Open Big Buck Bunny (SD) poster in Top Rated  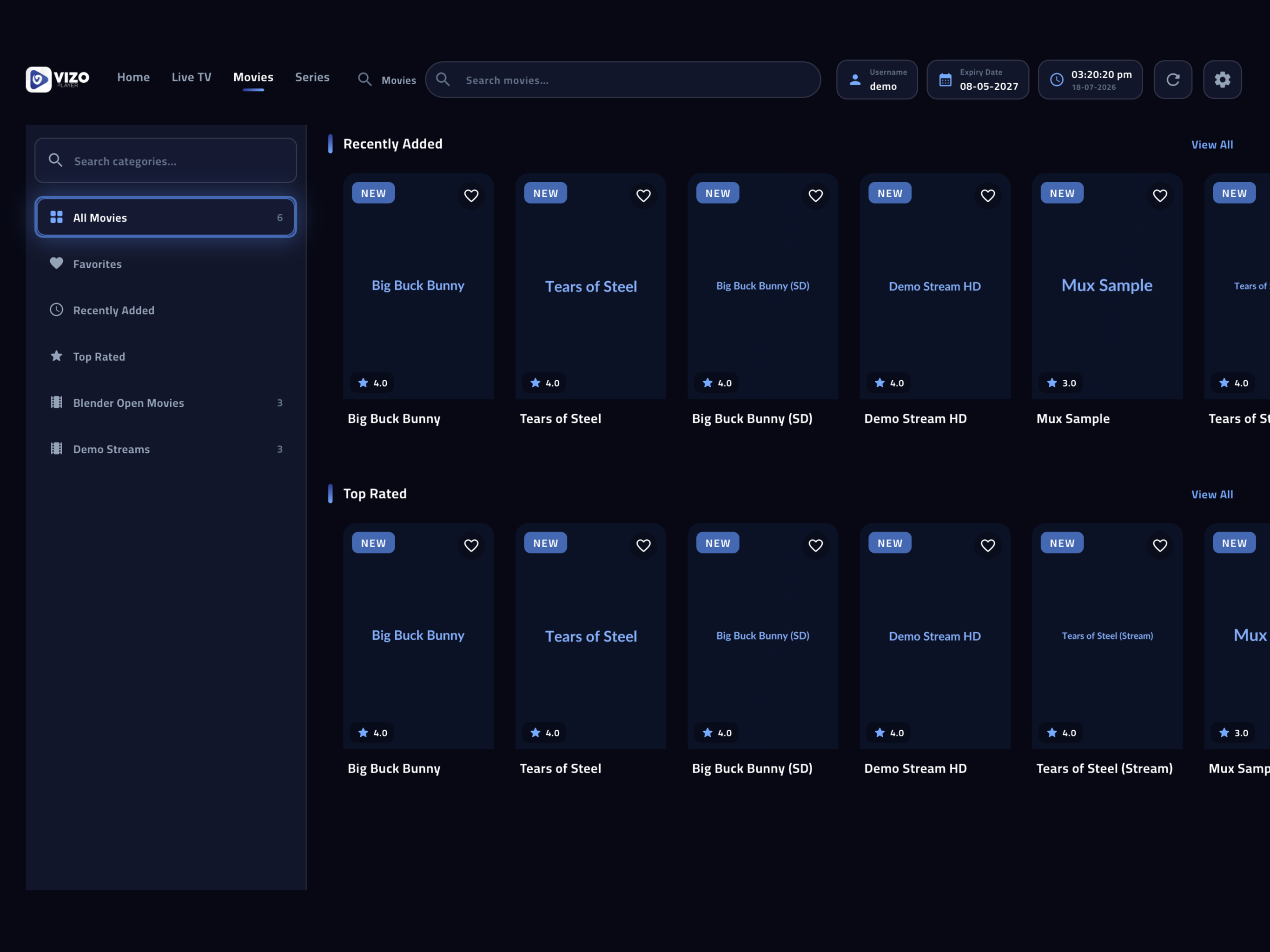pyautogui.click(x=762, y=635)
